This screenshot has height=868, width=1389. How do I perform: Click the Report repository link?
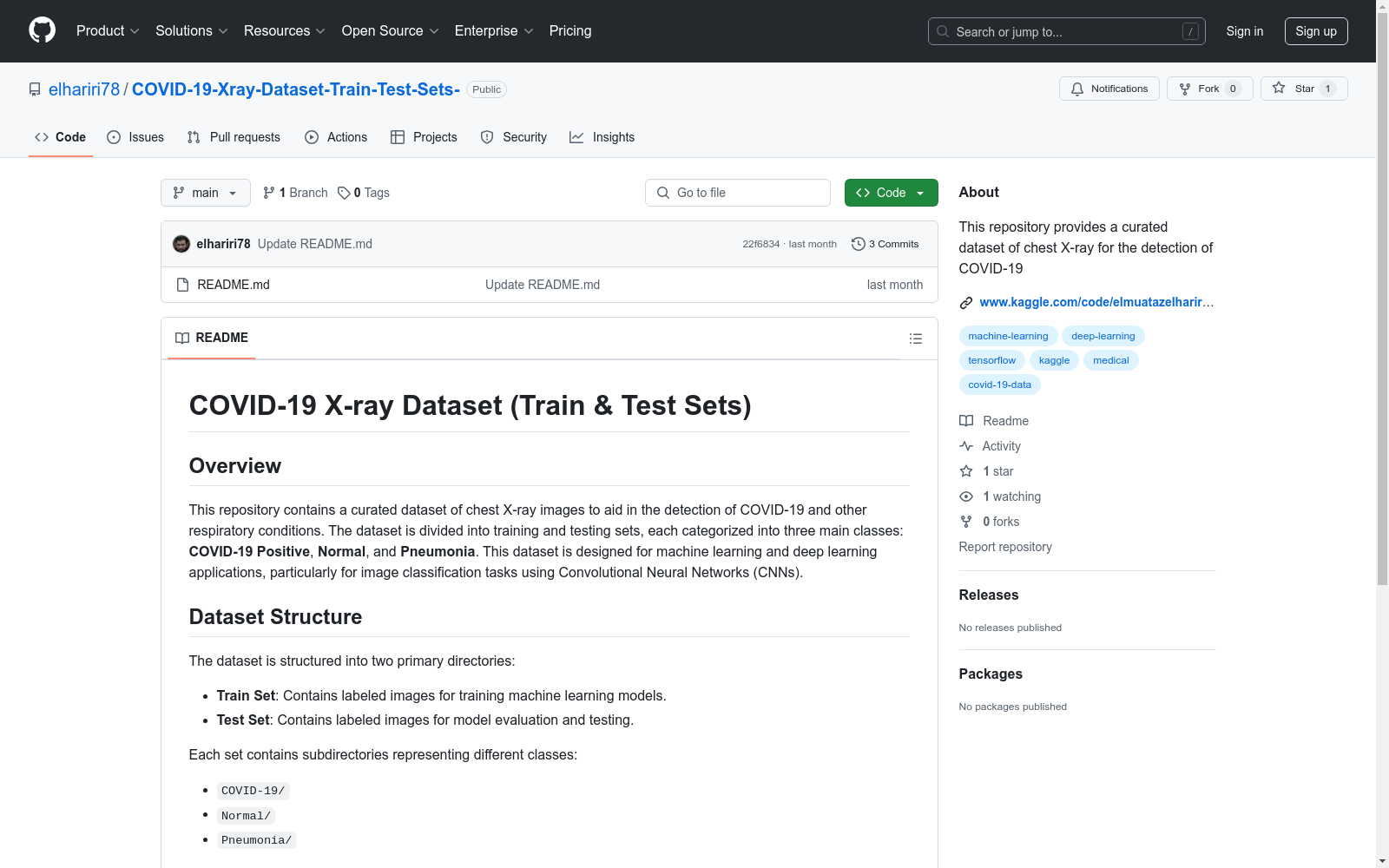pos(1005,547)
